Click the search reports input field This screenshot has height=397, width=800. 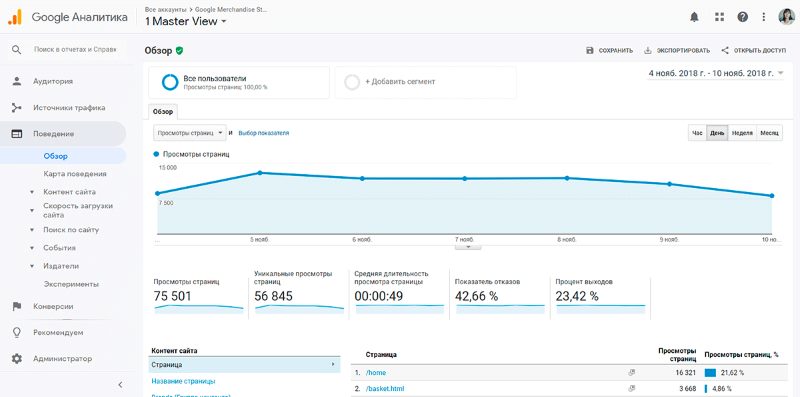click(x=75, y=49)
